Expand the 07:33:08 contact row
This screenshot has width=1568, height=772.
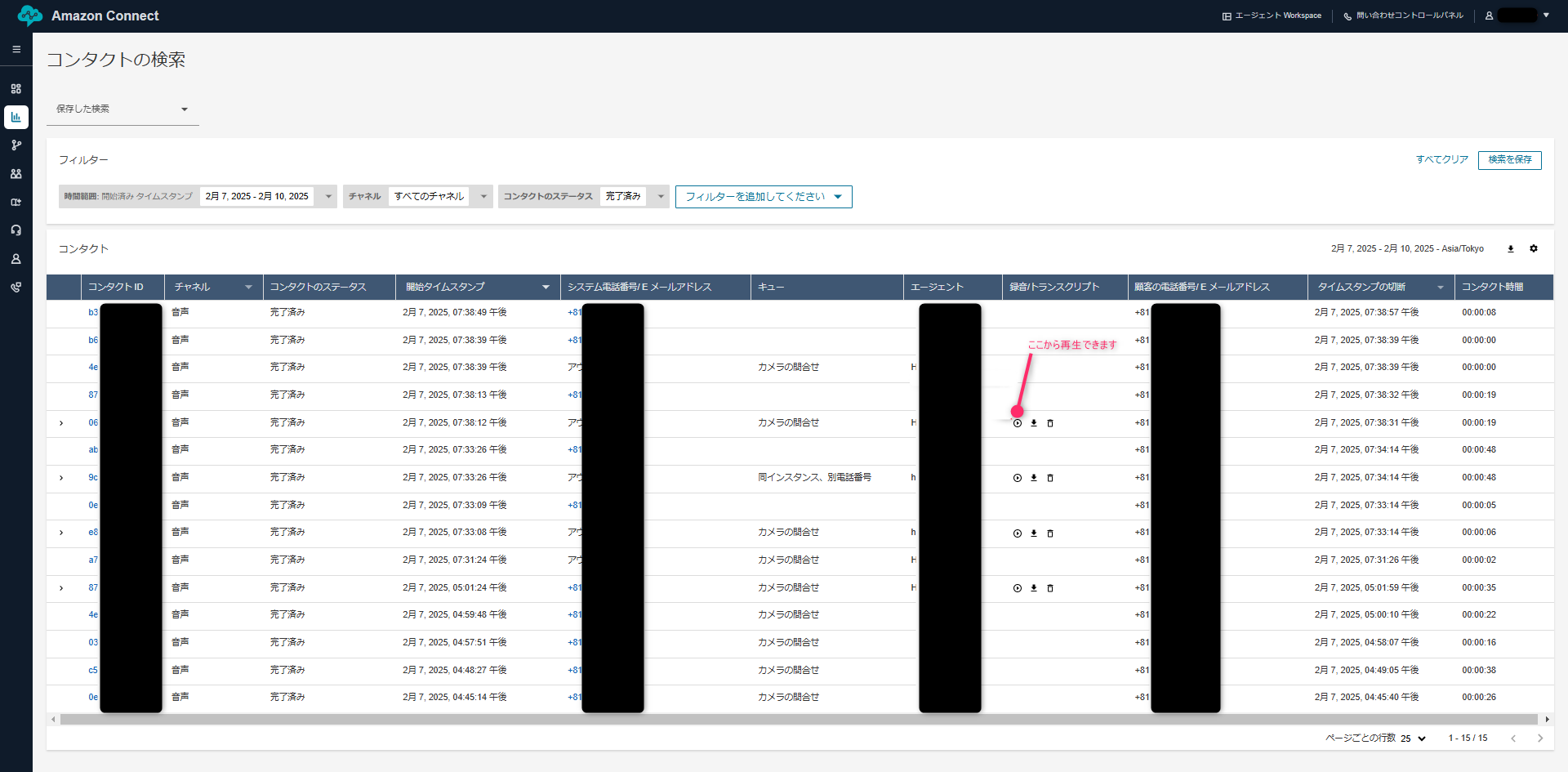[61, 533]
